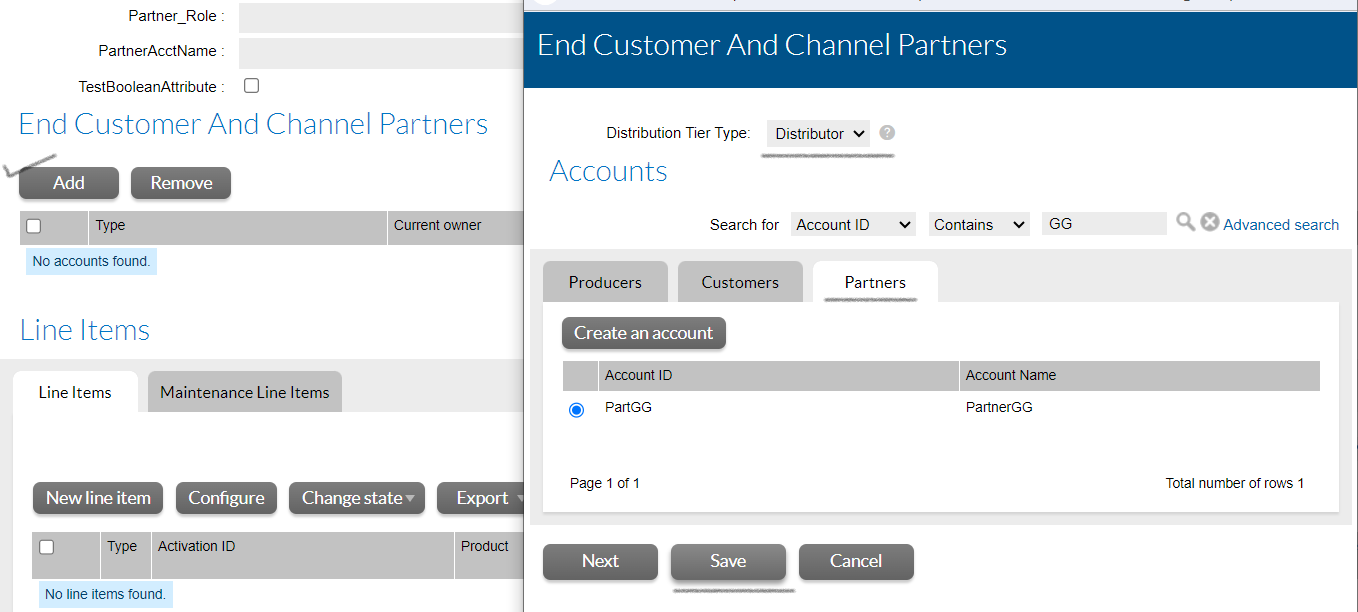The height and width of the screenshot is (612, 1358).
Task: Click the Product column header
Action: click(489, 555)
